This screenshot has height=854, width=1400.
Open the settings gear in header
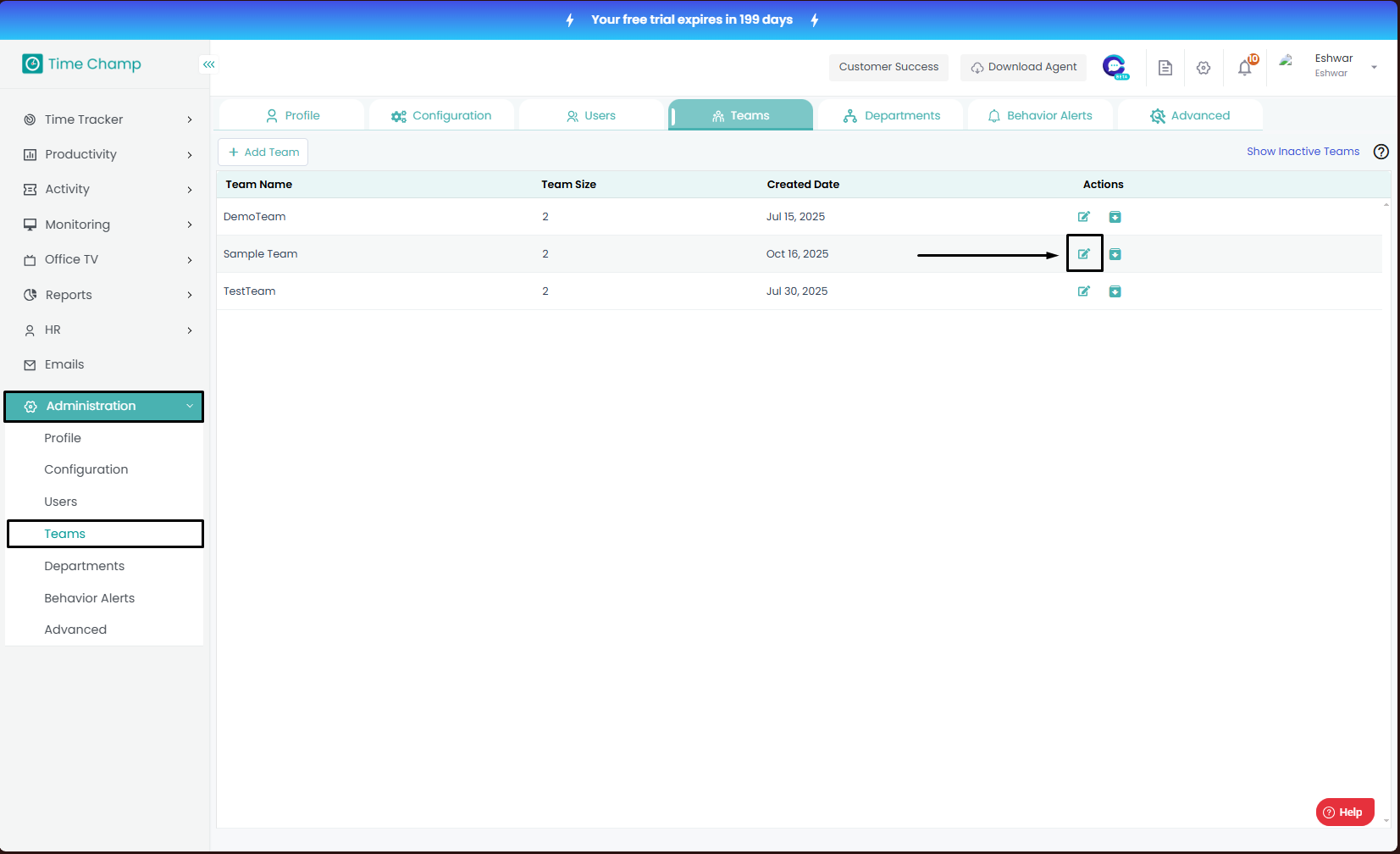pyautogui.click(x=1204, y=68)
